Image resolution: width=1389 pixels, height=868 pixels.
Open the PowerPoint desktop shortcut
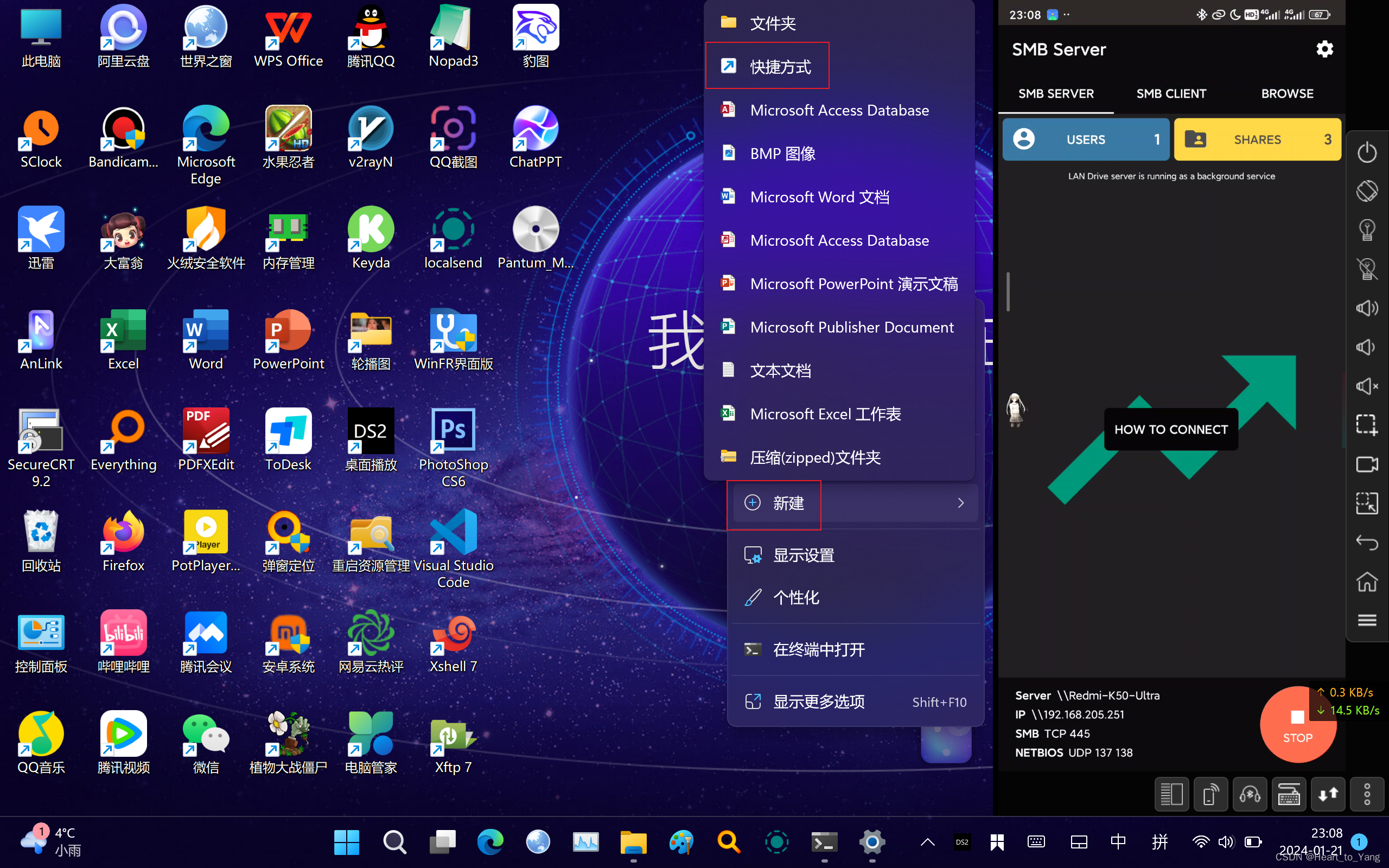pyautogui.click(x=288, y=339)
